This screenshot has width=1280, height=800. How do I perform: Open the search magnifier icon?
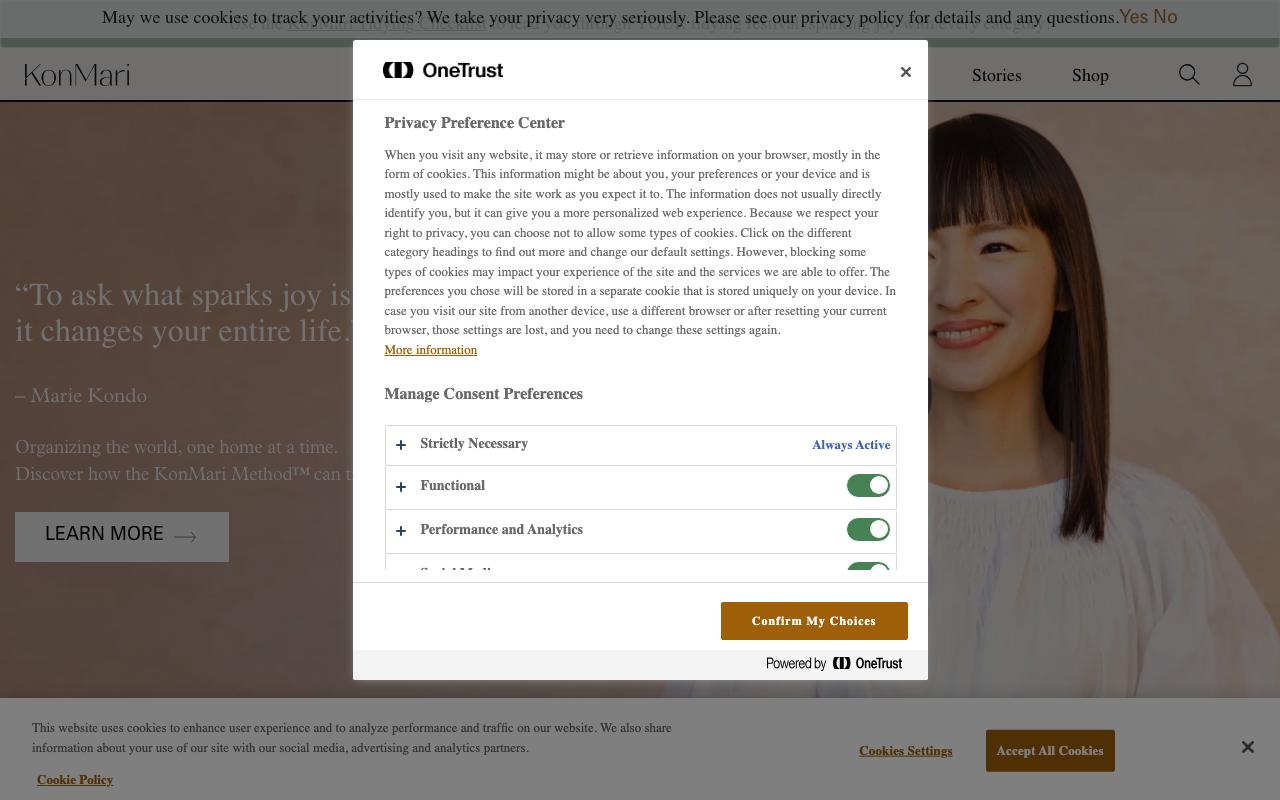pos(1189,75)
